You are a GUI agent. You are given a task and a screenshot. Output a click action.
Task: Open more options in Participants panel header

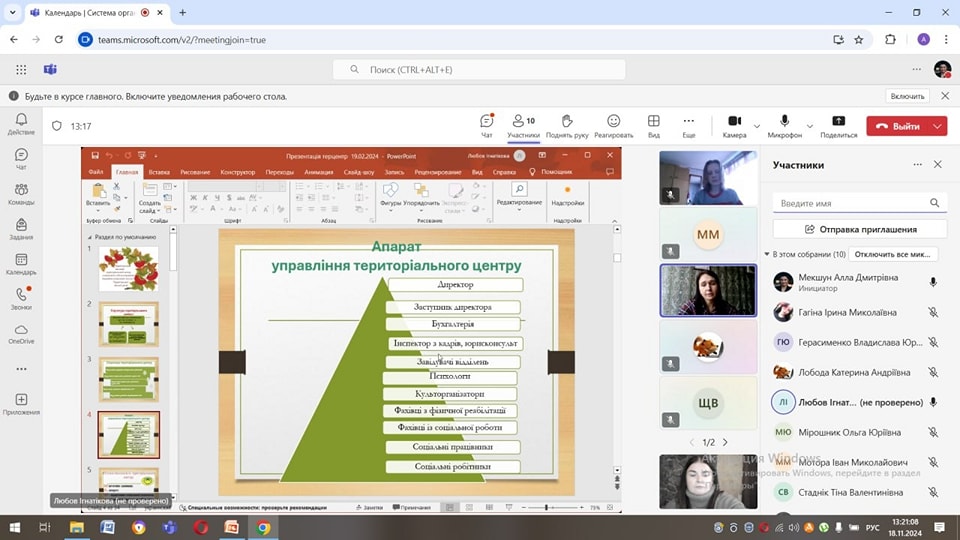click(917, 165)
